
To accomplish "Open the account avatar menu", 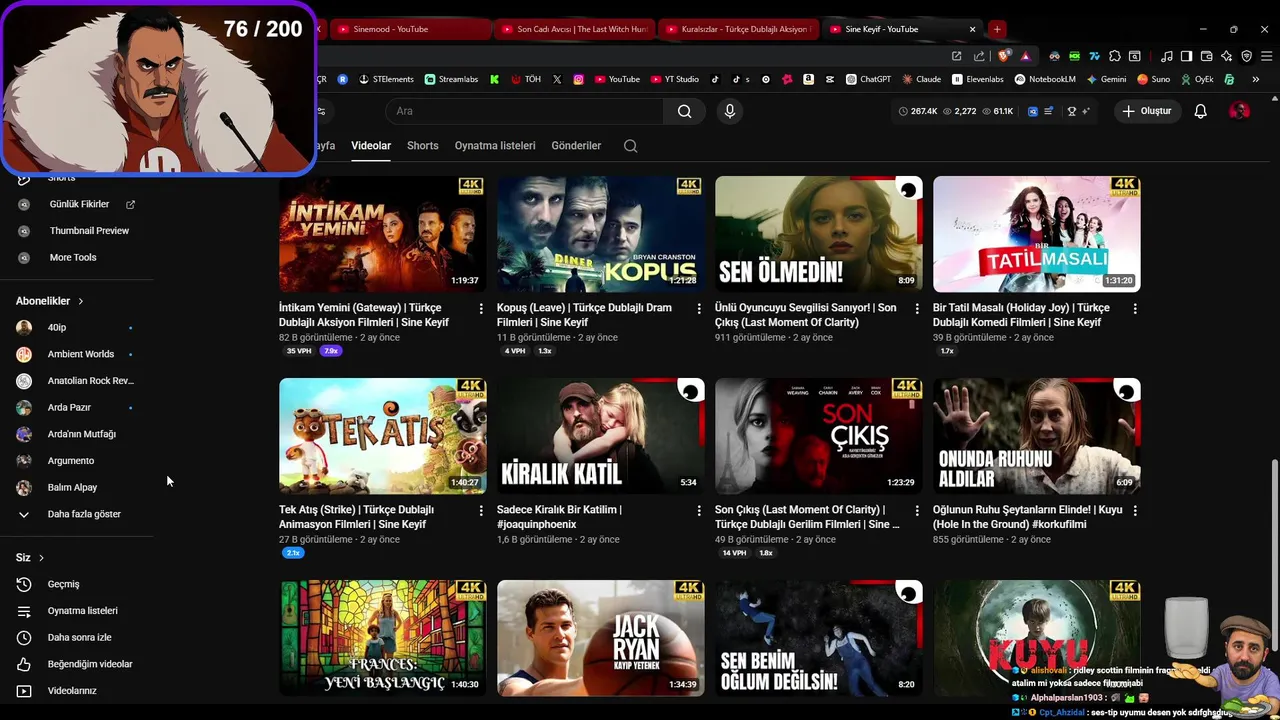I will [1239, 111].
